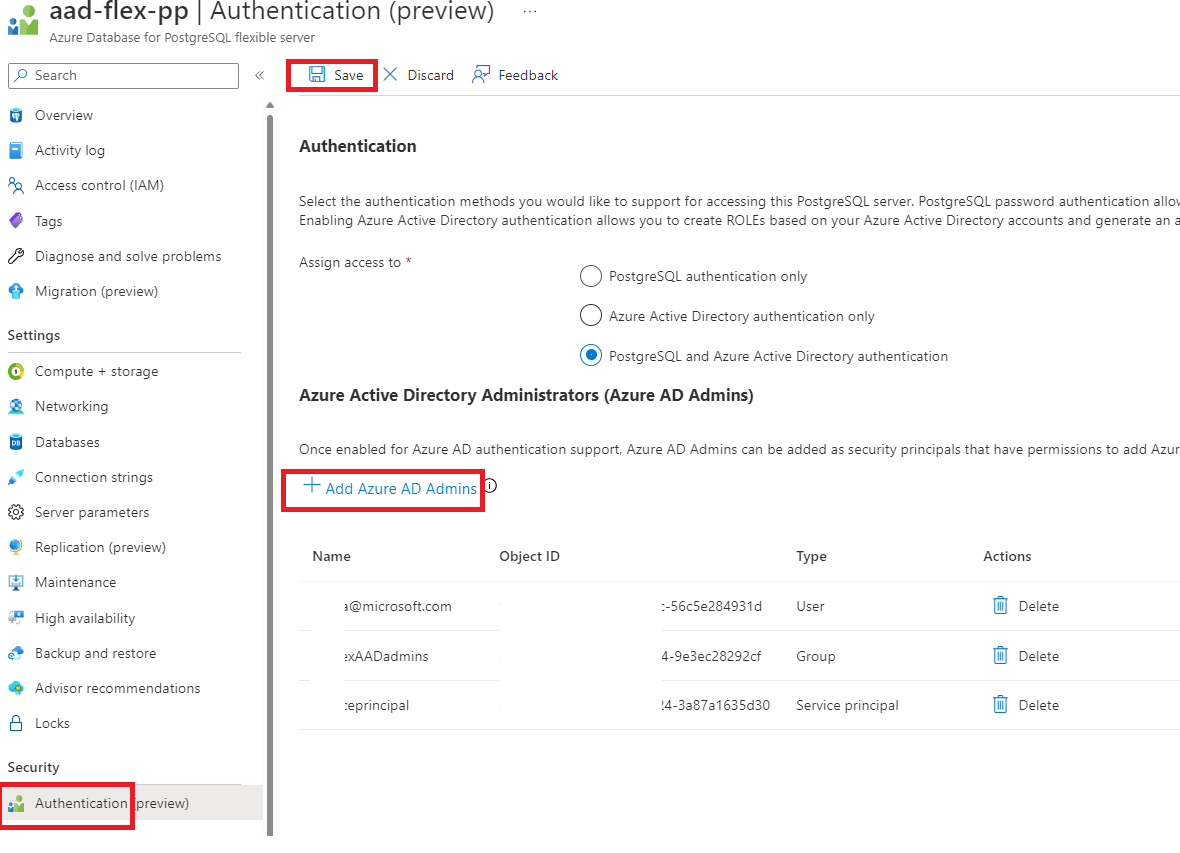The image size is (1180, 853).
Task: Click the Locks padlock icon
Action: [16, 723]
